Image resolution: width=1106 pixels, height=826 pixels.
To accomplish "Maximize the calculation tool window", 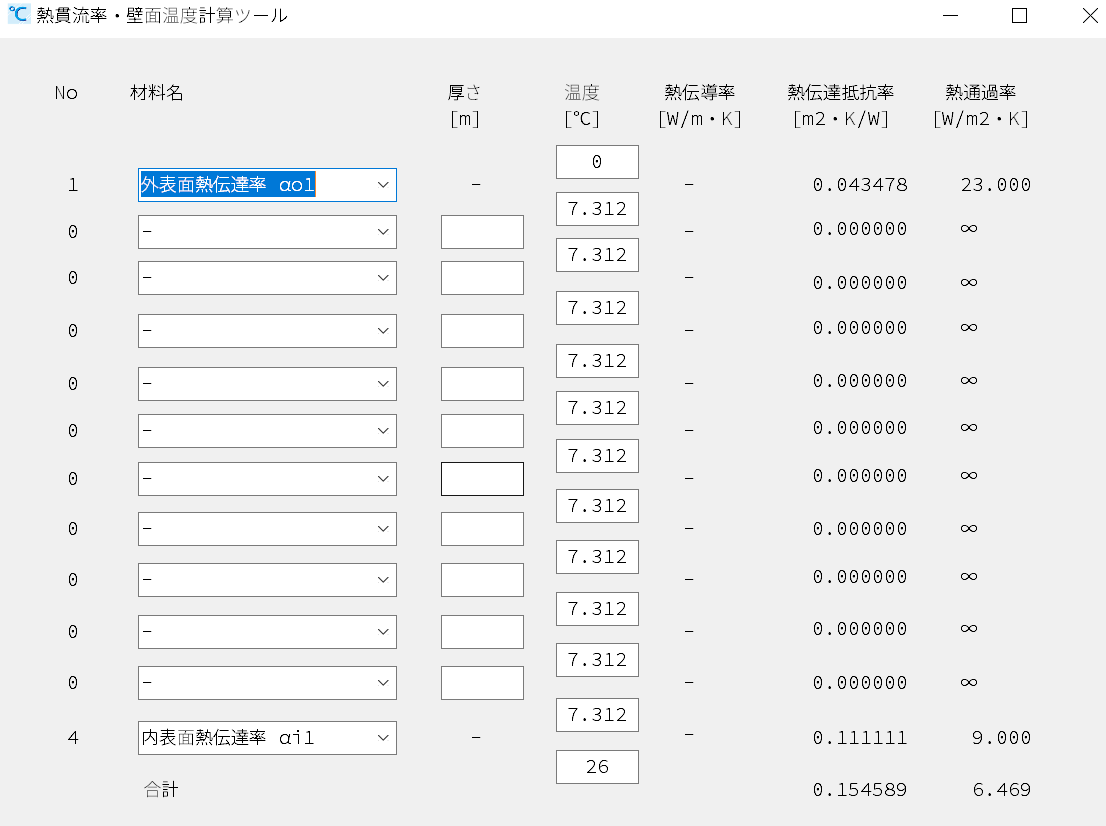I will pos(1019,15).
